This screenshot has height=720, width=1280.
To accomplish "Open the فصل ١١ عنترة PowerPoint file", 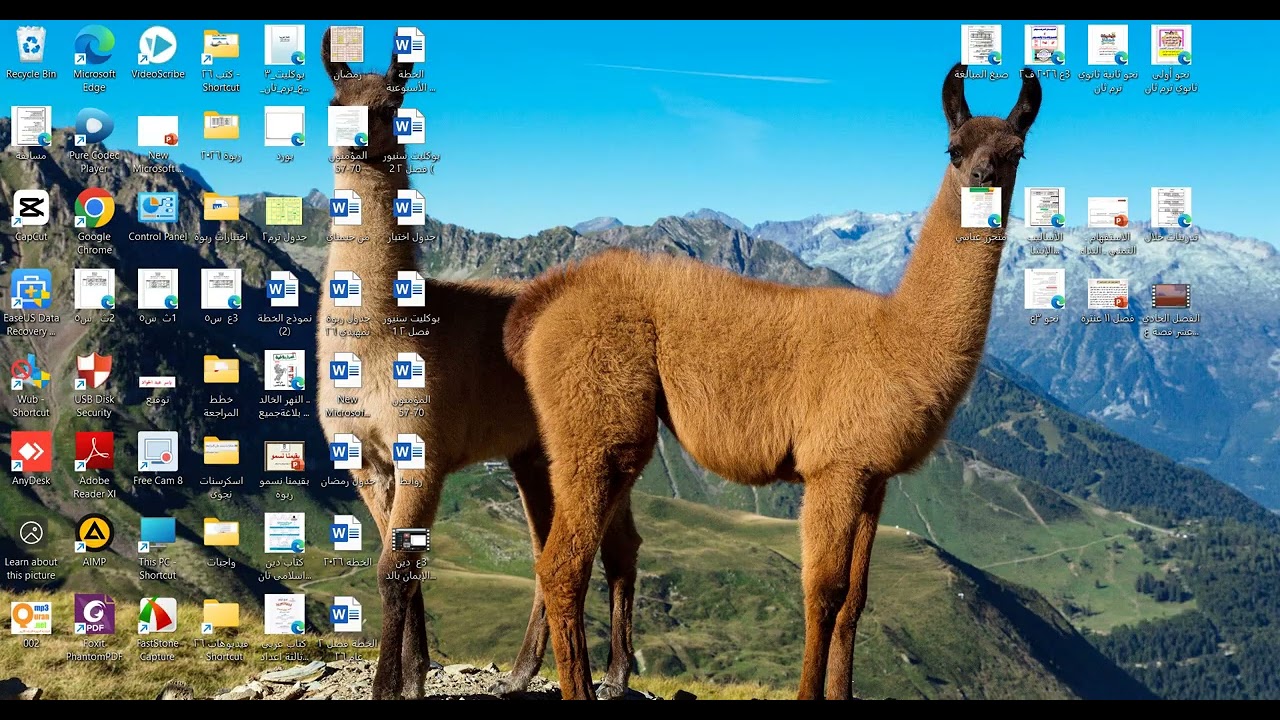I will tap(1108, 293).
